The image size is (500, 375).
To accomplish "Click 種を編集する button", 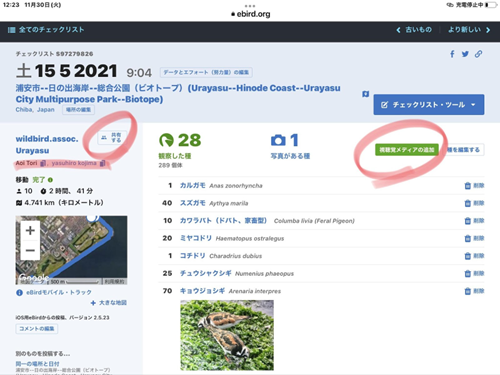I will (x=463, y=150).
